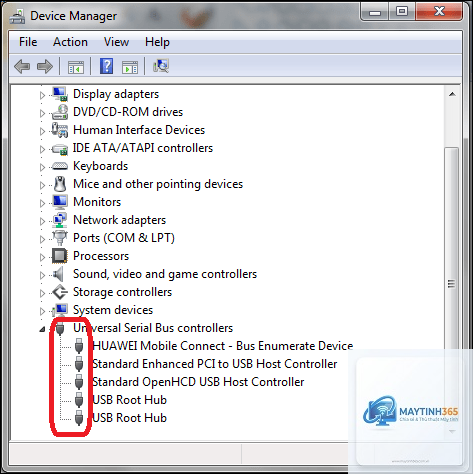473x474 pixels.
Task: Expand the Processors node
Action: [42, 257]
